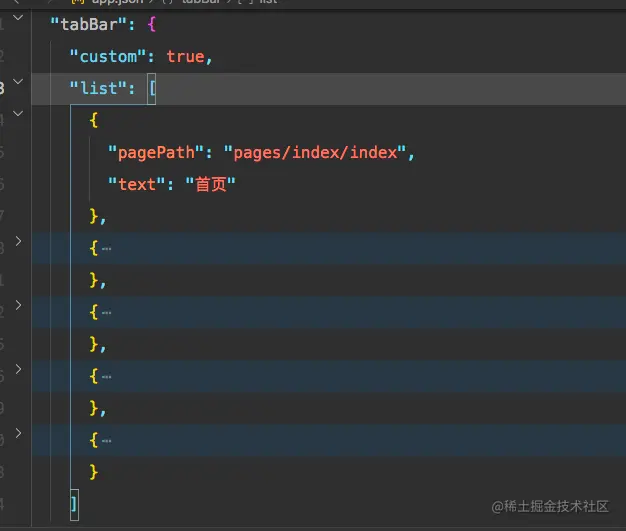Click the ellipsis of the first folded object
The width and height of the screenshot is (626, 531).
pos(107,249)
